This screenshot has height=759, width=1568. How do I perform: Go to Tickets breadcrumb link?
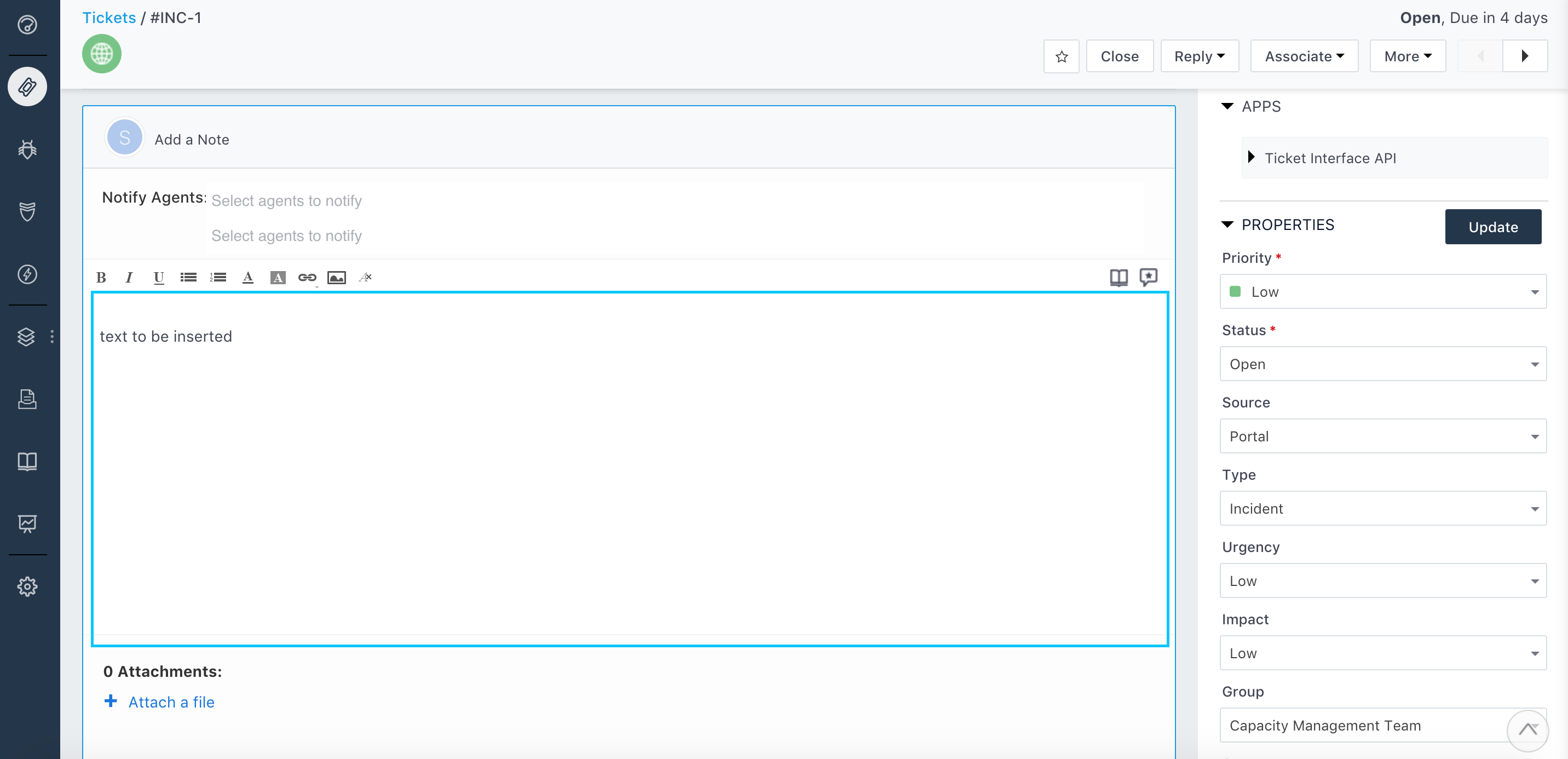coord(109,18)
